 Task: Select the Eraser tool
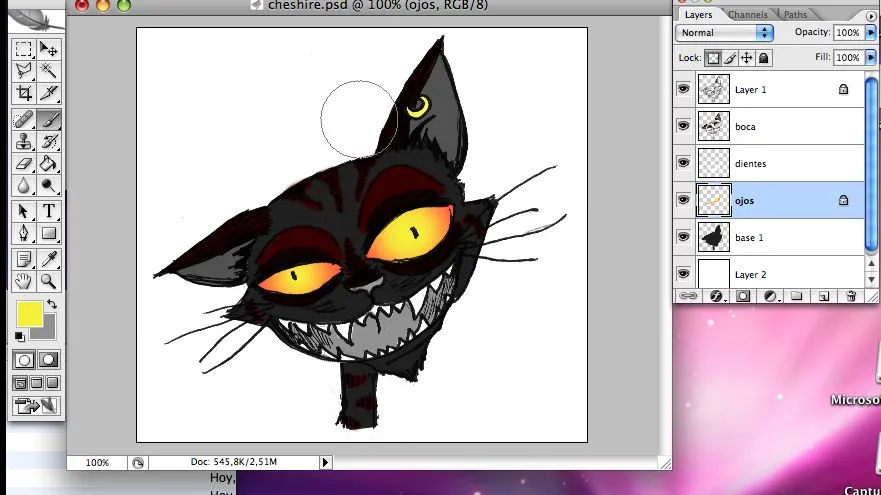(x=24, y=164)
